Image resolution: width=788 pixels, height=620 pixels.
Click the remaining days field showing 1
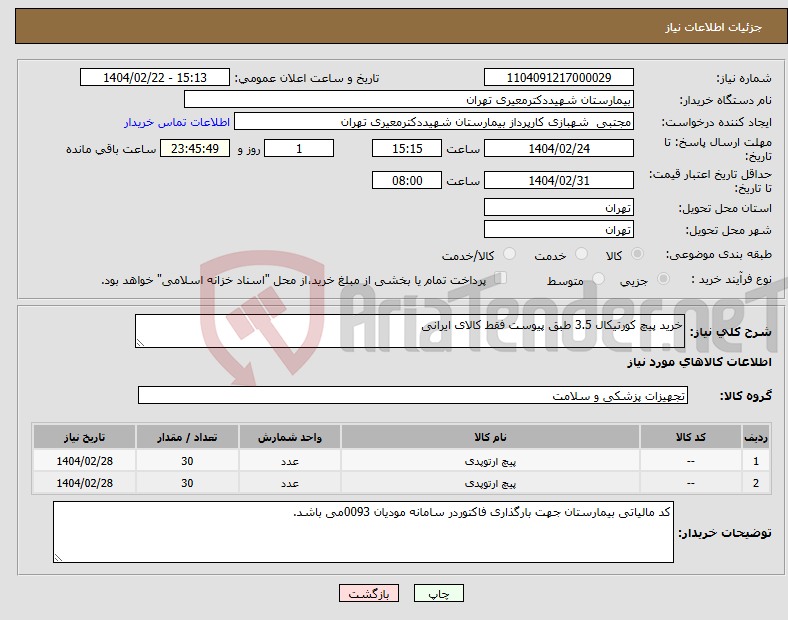tap(299, 148)
